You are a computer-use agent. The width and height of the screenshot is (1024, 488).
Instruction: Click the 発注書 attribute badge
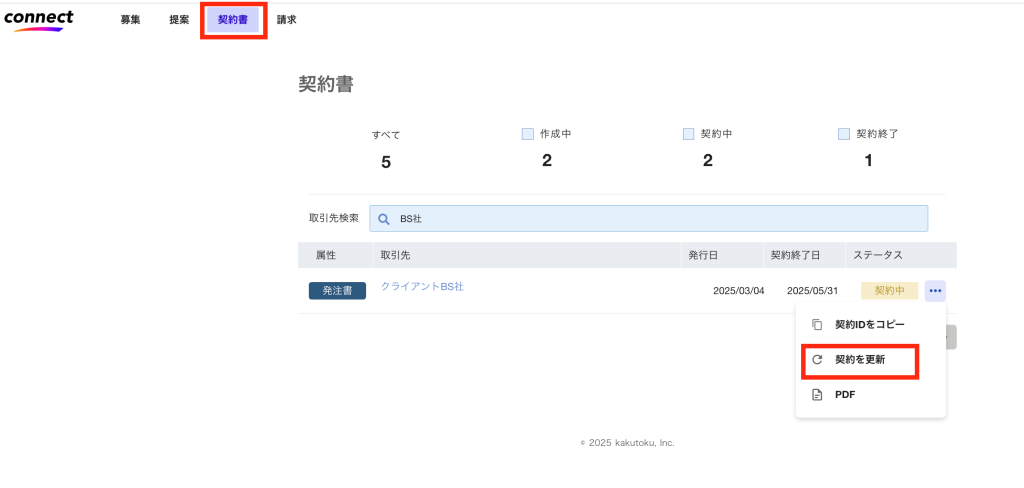click(x=337, y=291)
